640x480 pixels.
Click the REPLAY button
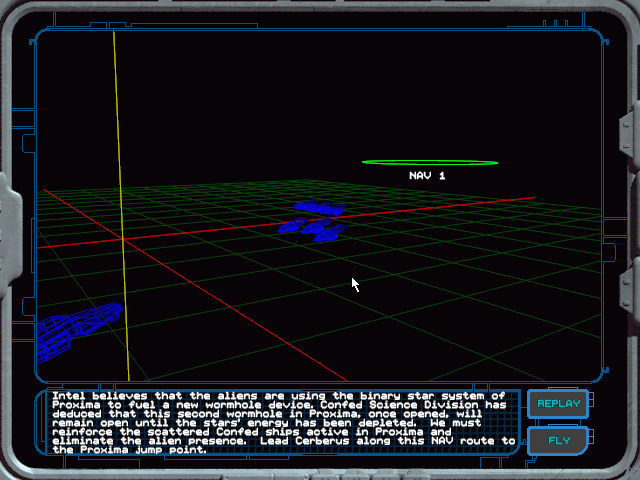tap(558, 403)
